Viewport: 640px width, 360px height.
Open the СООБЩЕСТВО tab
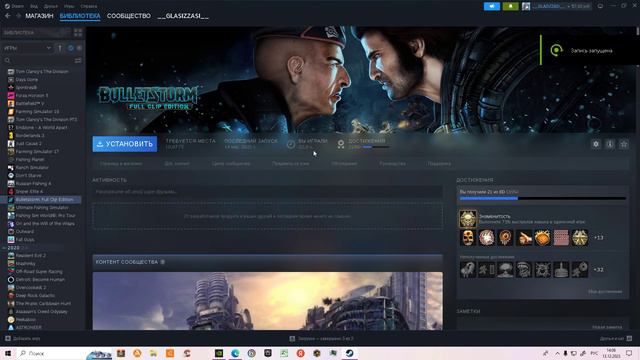(x=129, y=16)
